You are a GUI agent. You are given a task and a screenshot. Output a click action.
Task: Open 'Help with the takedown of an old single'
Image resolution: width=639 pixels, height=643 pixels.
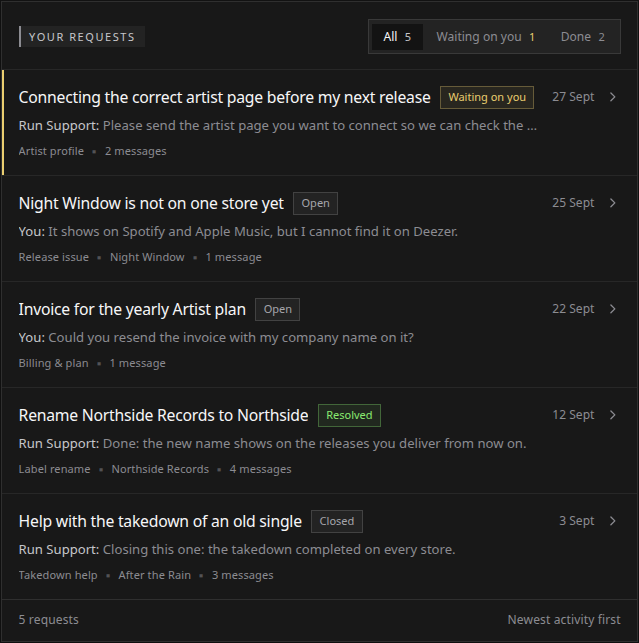click(160, 522)
